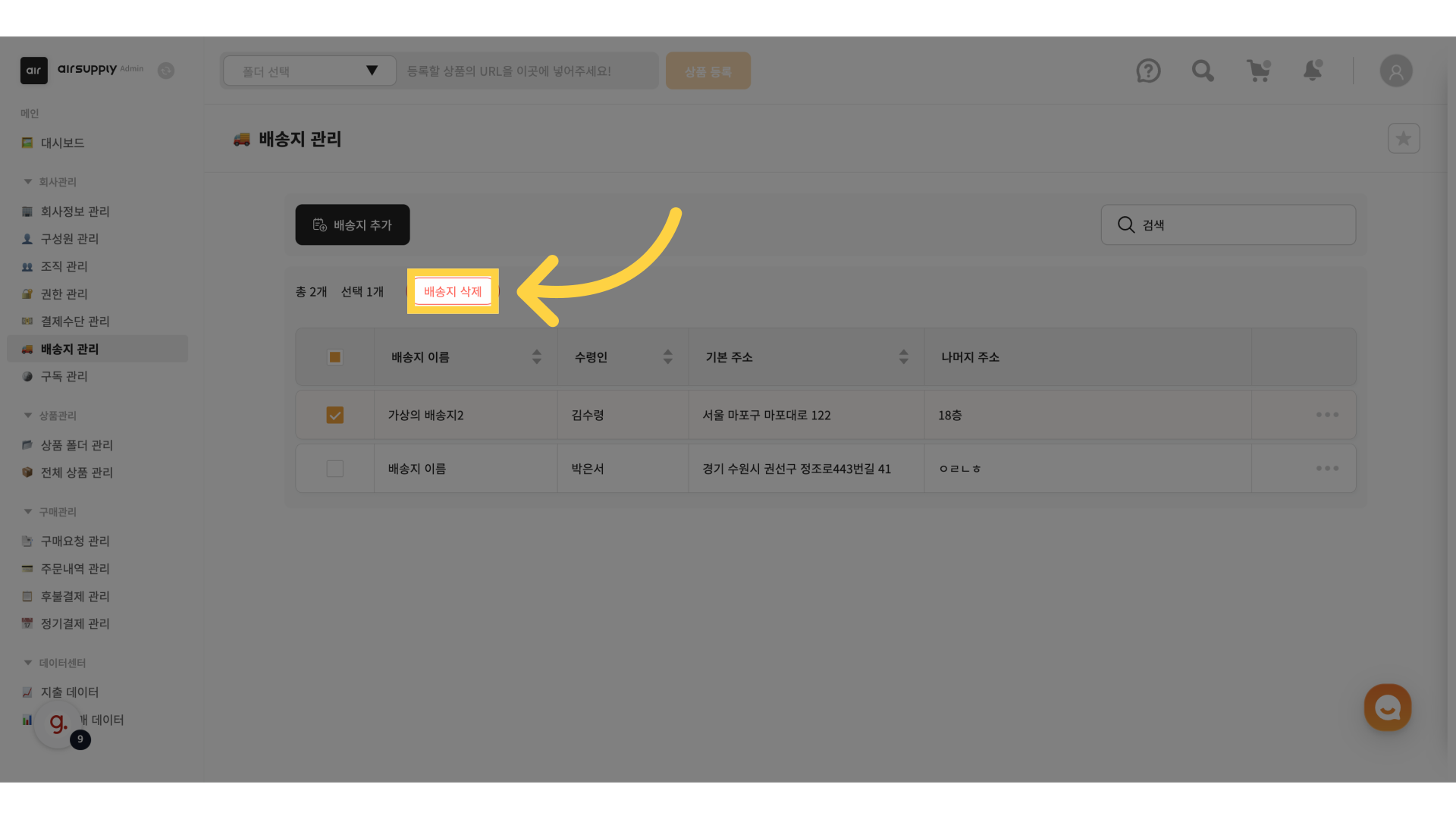Click the refresh icon next to Admin
The width and height of the screenshot is (1456, 819).
tap(166, 71)
